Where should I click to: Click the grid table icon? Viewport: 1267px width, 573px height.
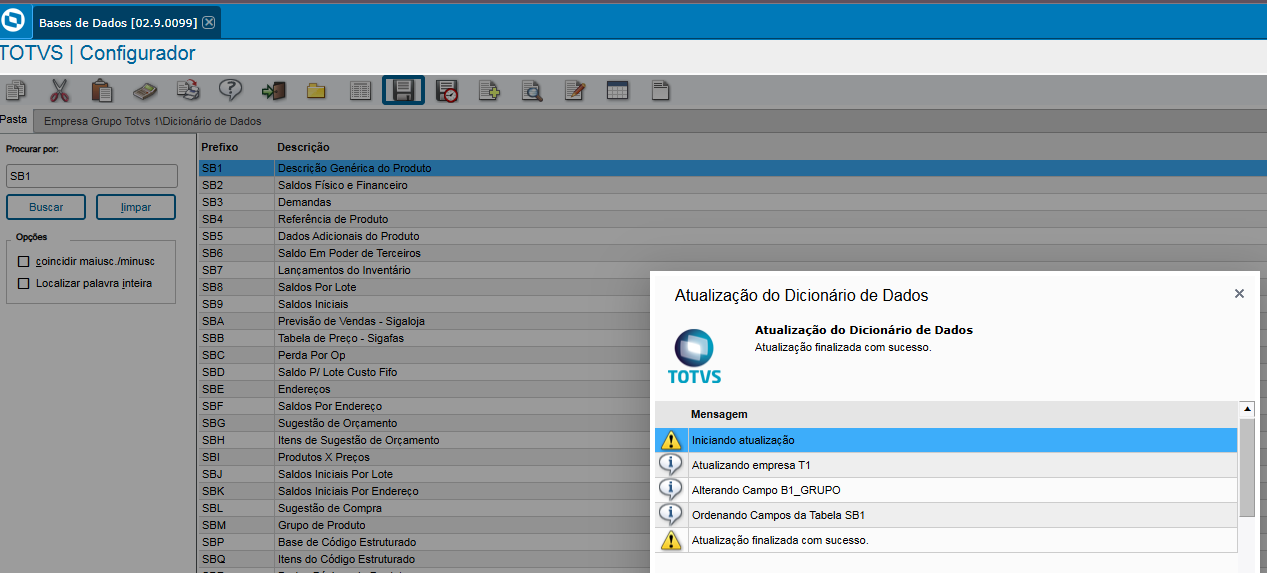(618, 91)
